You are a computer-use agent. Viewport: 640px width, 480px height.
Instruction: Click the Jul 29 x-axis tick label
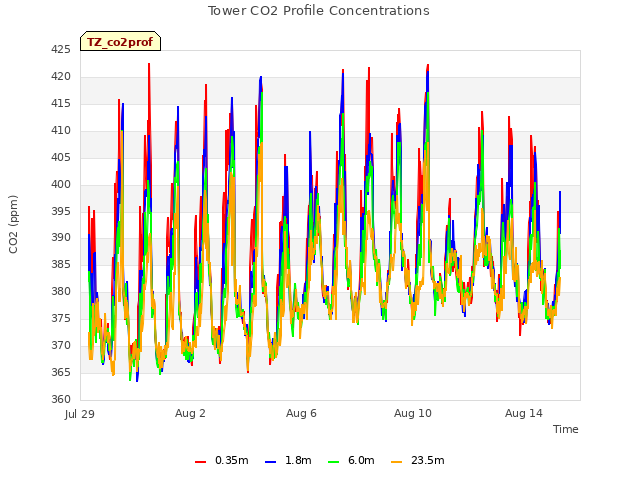80,414
